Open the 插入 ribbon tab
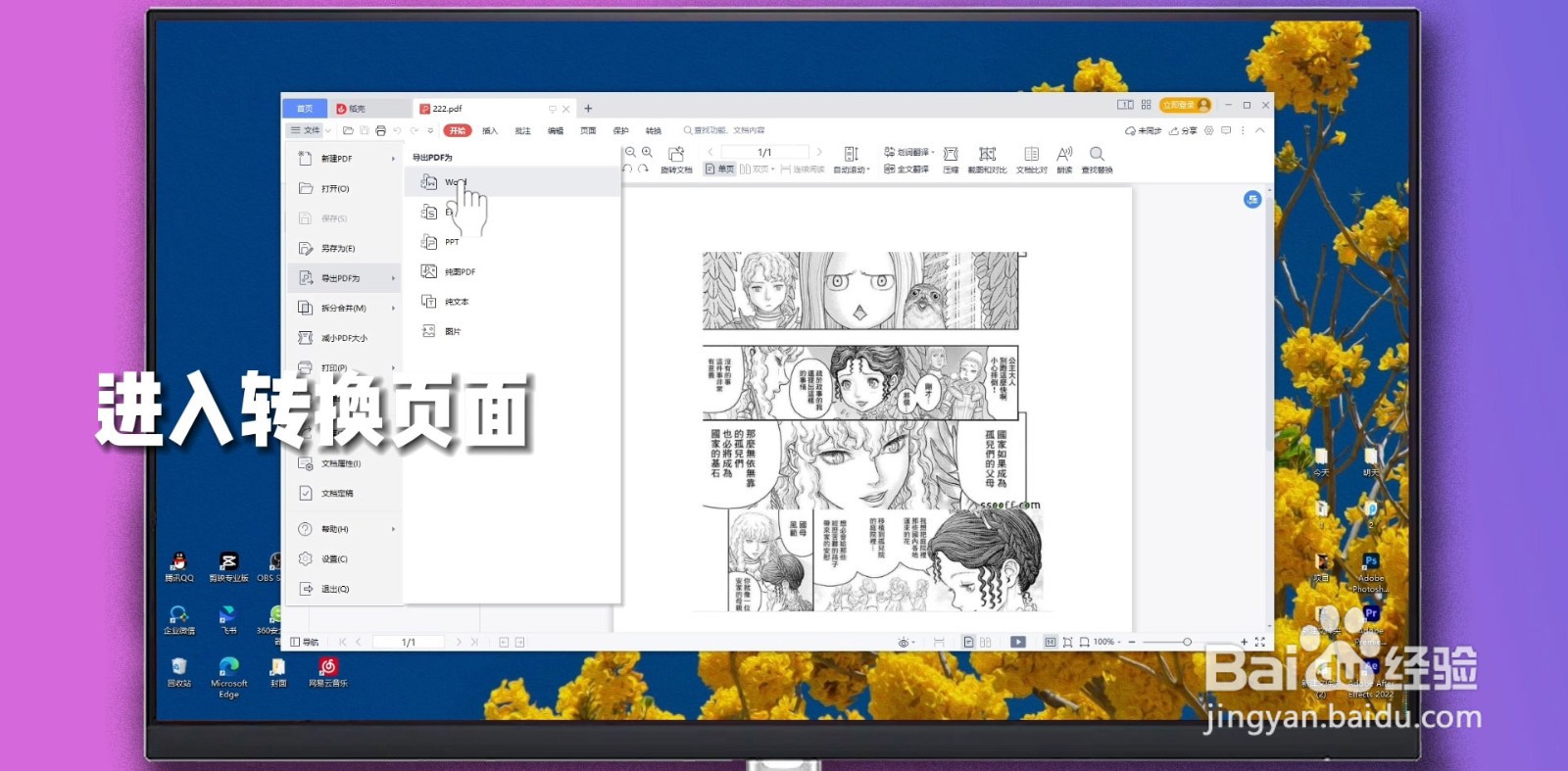Viewport: 1568px width, 771px height. point(490,130)
